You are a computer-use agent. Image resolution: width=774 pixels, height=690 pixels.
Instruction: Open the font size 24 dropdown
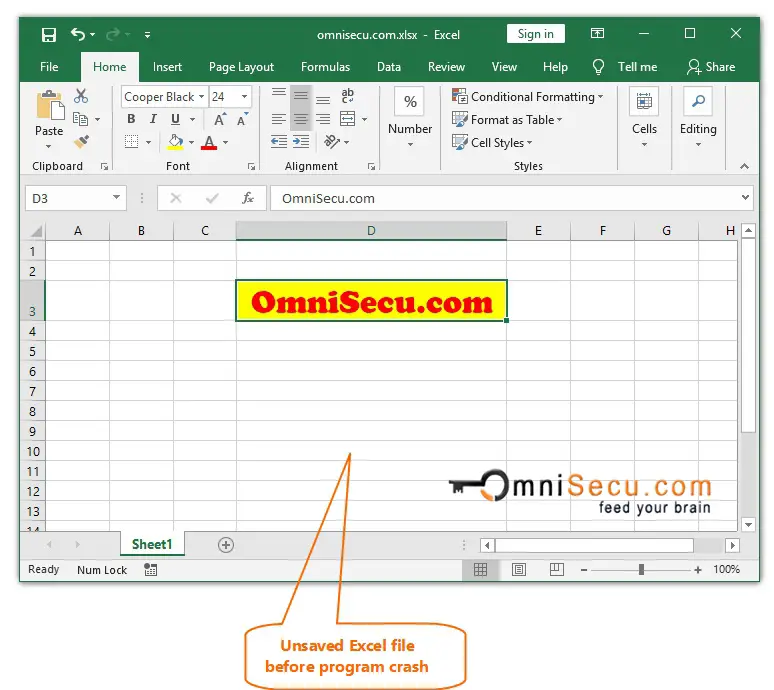point(244,97)
